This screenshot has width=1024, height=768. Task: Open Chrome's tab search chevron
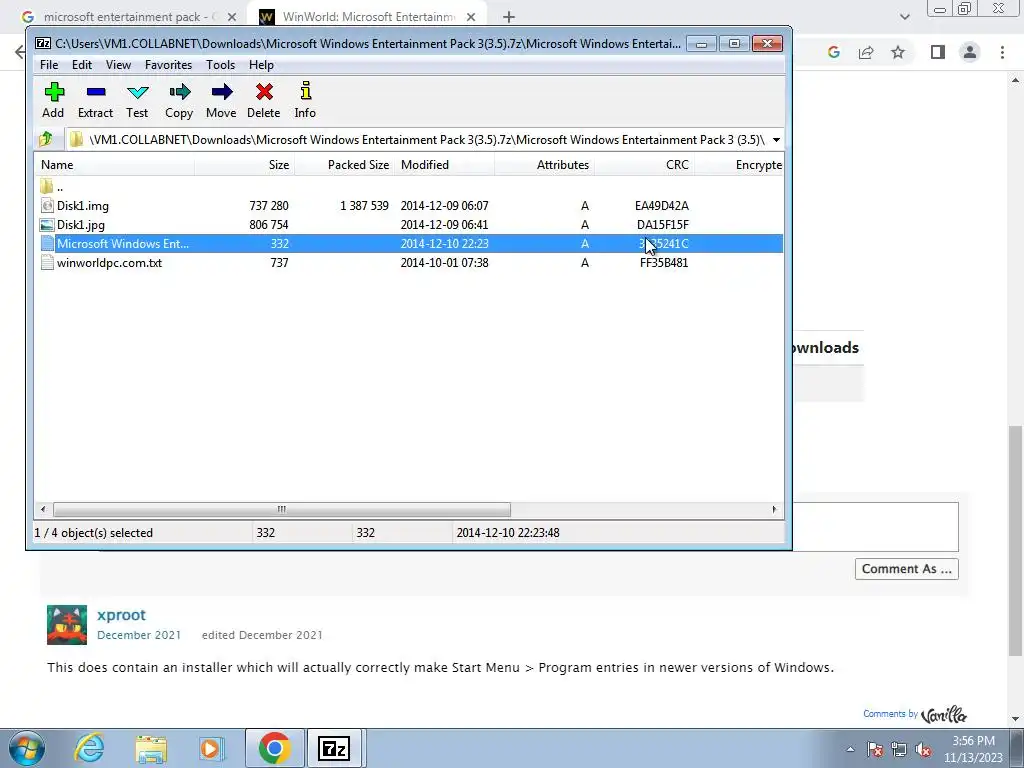tap(904, 17)
